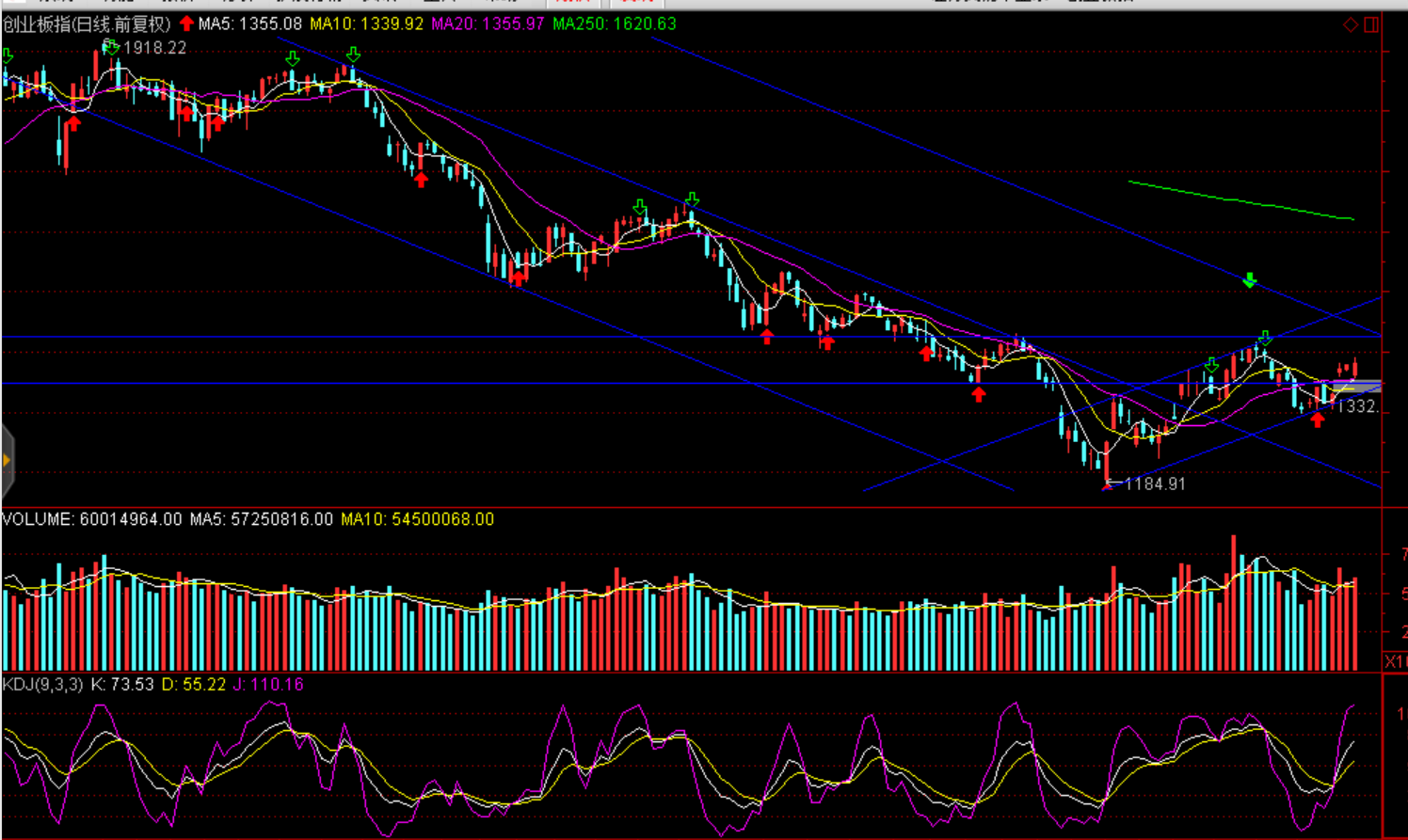Click the diamond icon at chart top-right
The width and height of the screenshot is (1408, 840).
pyautogui.click(x=1350, y=24)
